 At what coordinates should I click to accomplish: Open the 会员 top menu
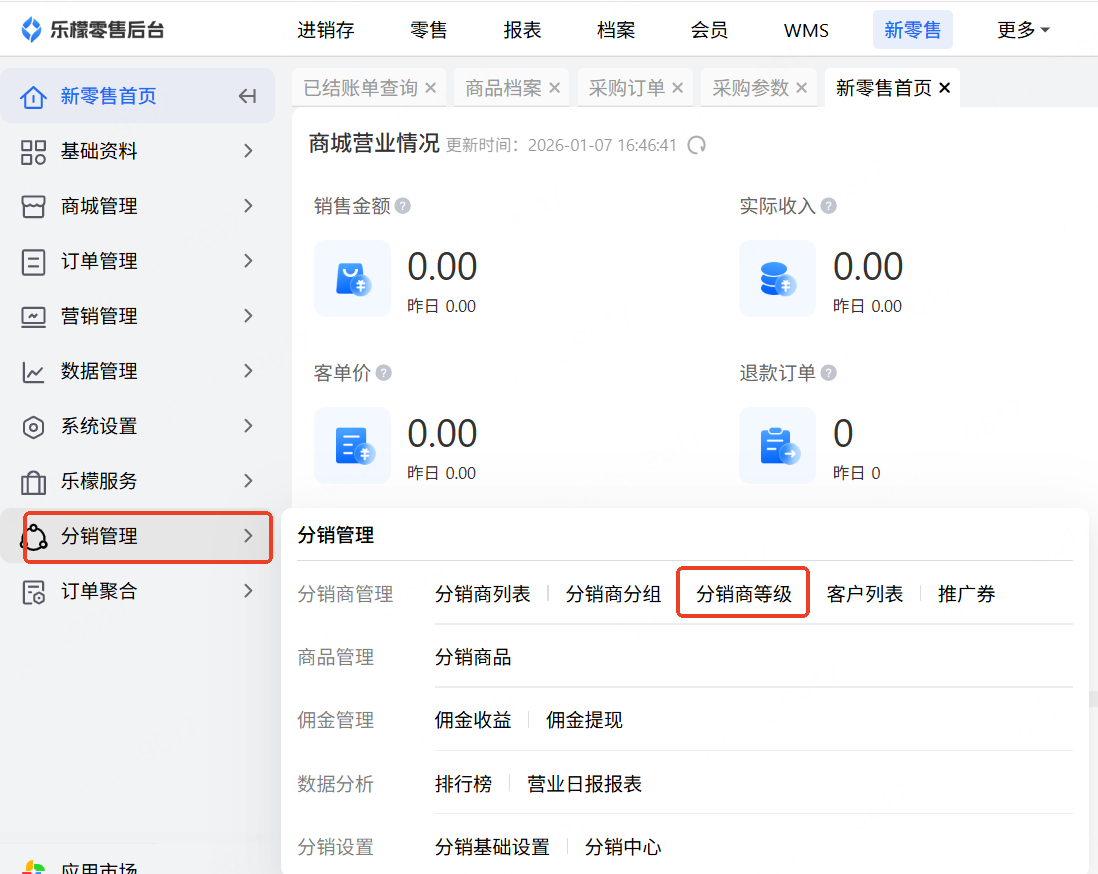click(709, 30)
